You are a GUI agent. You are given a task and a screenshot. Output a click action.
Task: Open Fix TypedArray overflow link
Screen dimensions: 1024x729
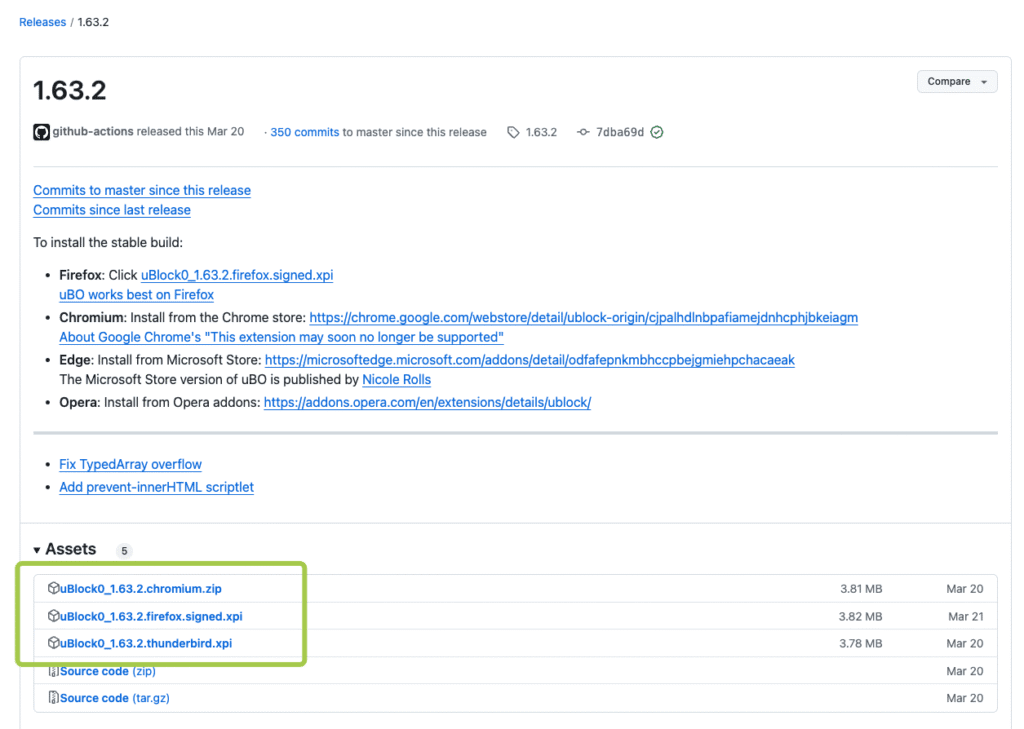[131, 464]
